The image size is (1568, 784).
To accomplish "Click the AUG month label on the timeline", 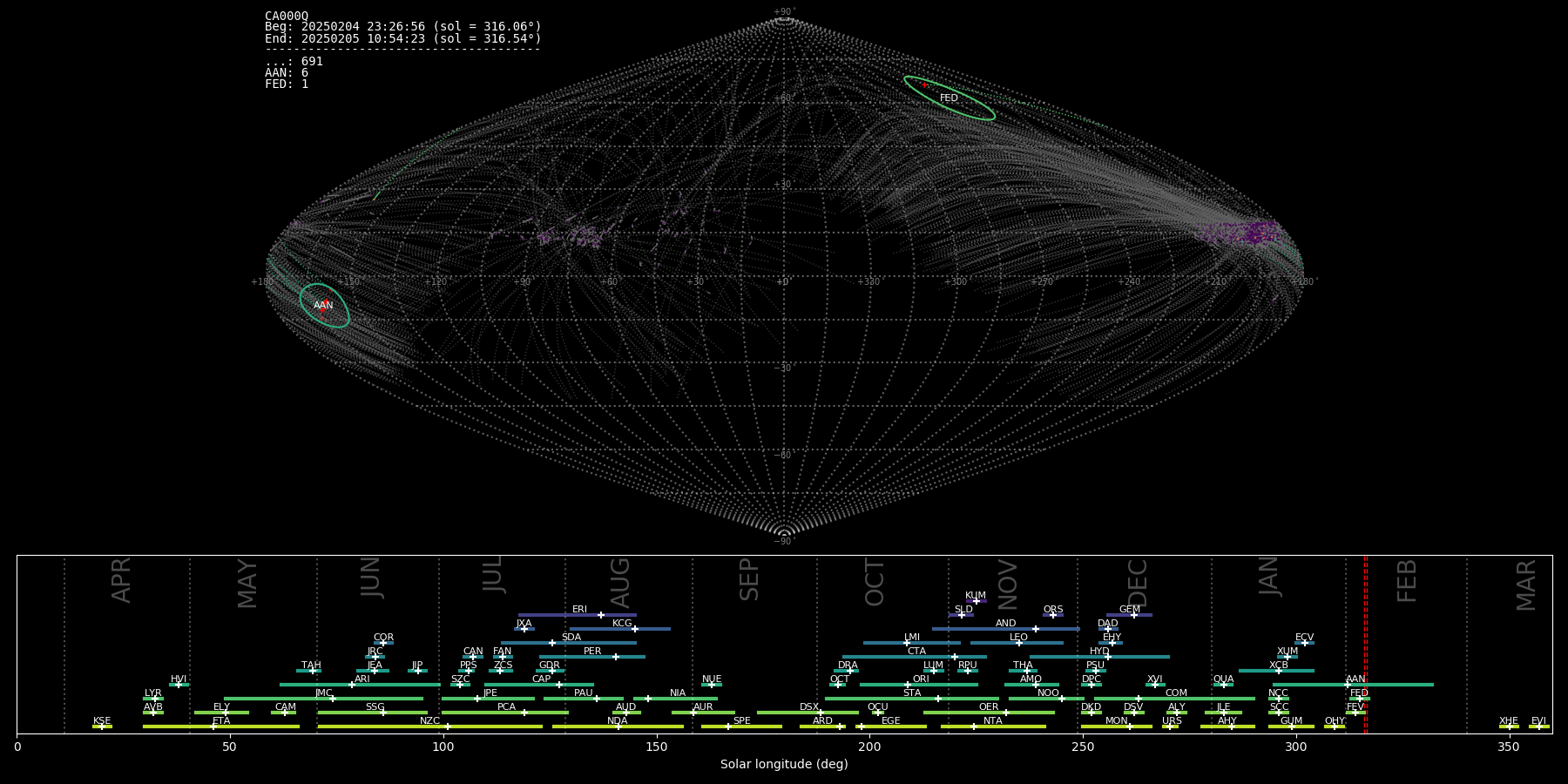I will (620, 583).
